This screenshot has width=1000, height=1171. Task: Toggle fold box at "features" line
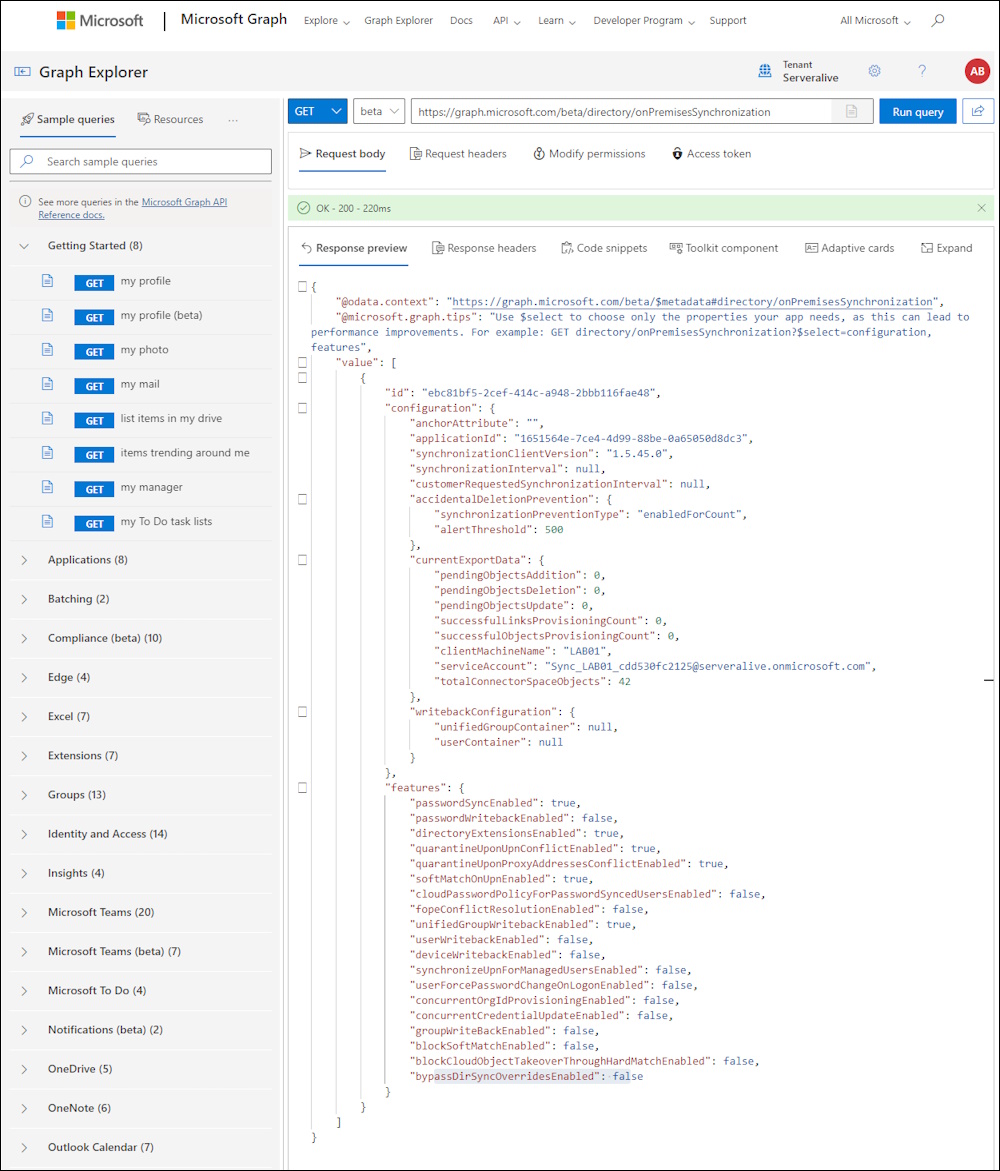pos(302,788)
